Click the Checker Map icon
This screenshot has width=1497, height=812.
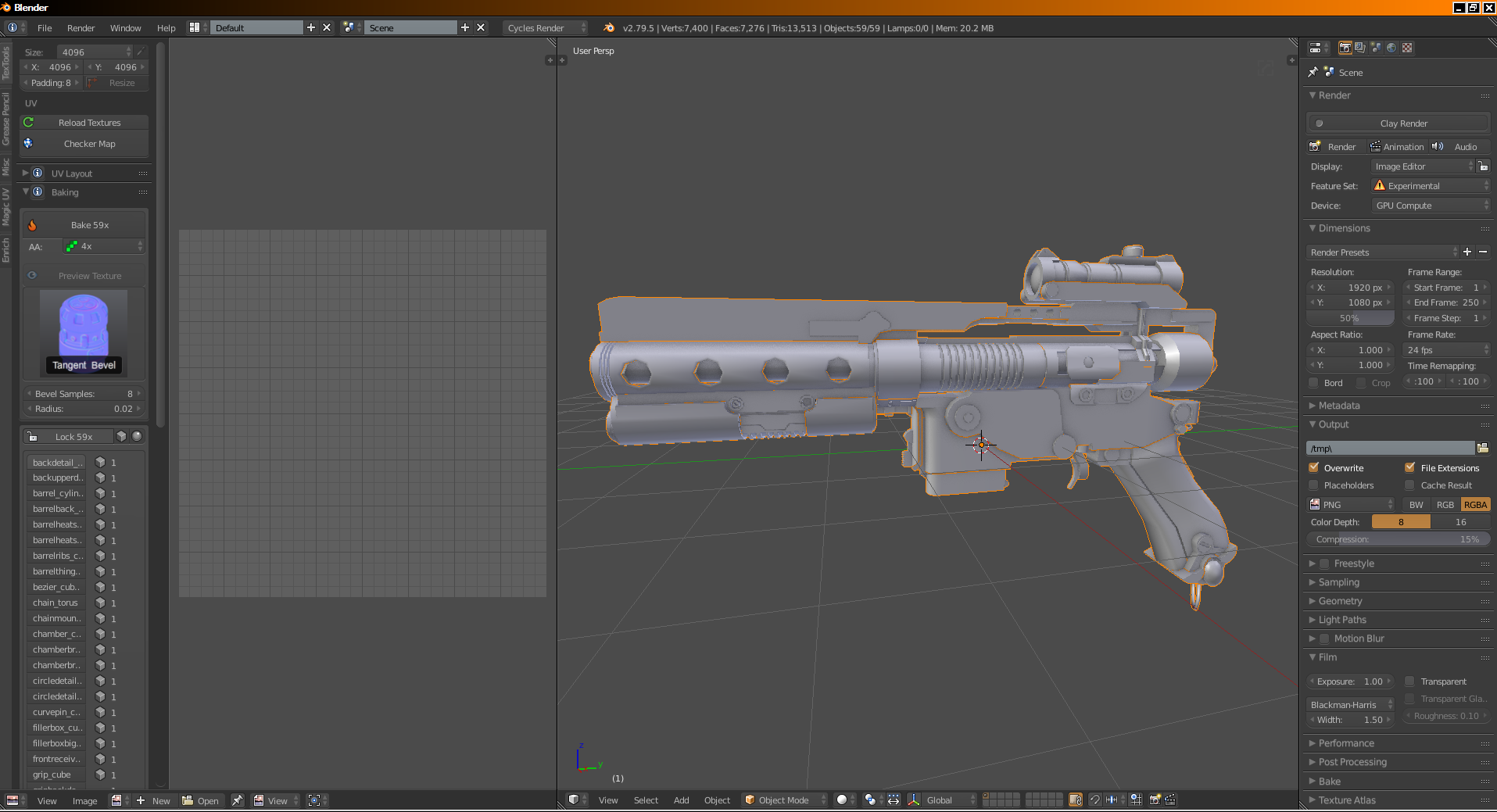pos(29,143)
